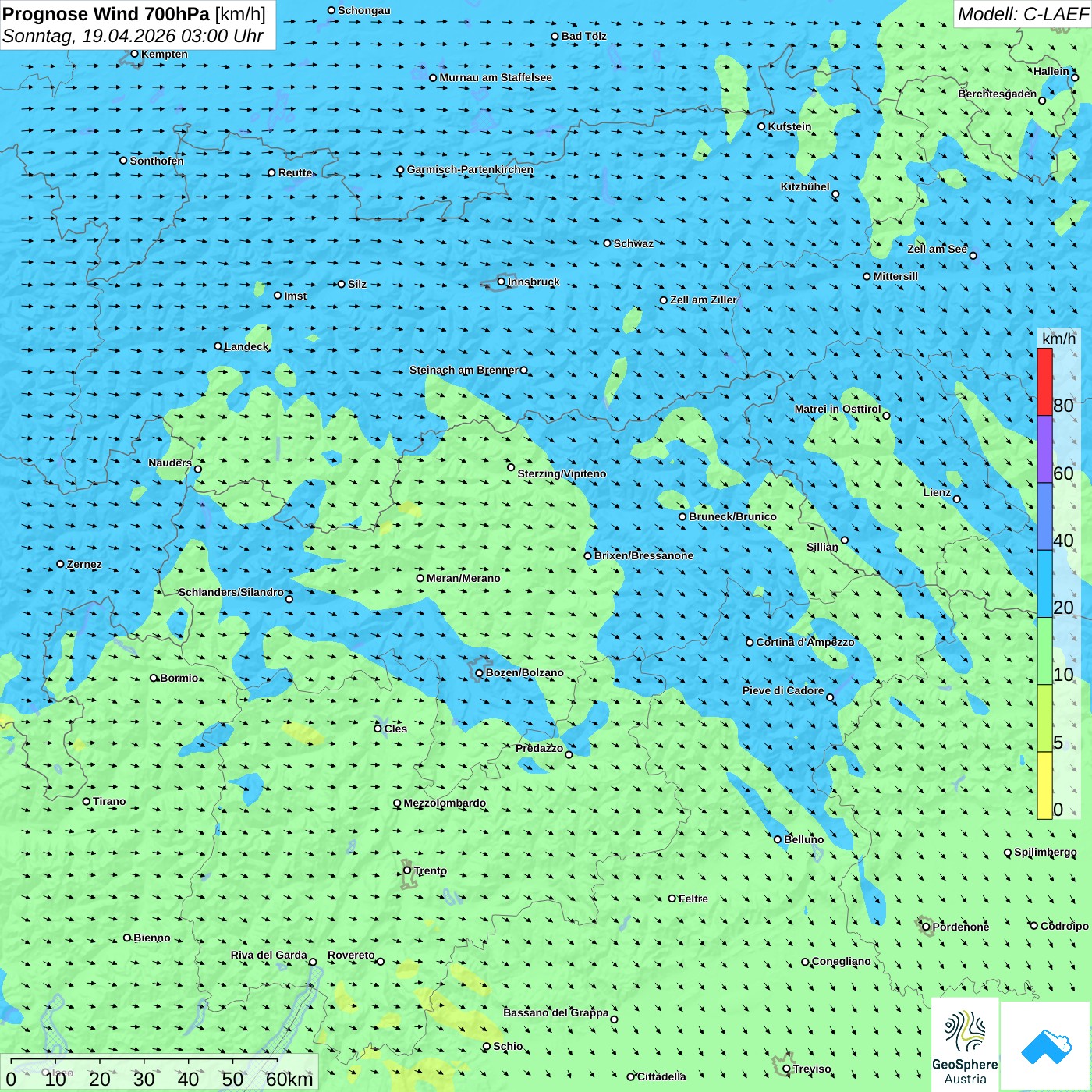The height and width of the screenshot is (1092, 1092).
Task: Click the "Meran/Merano" label
Action: coord(463,578)
